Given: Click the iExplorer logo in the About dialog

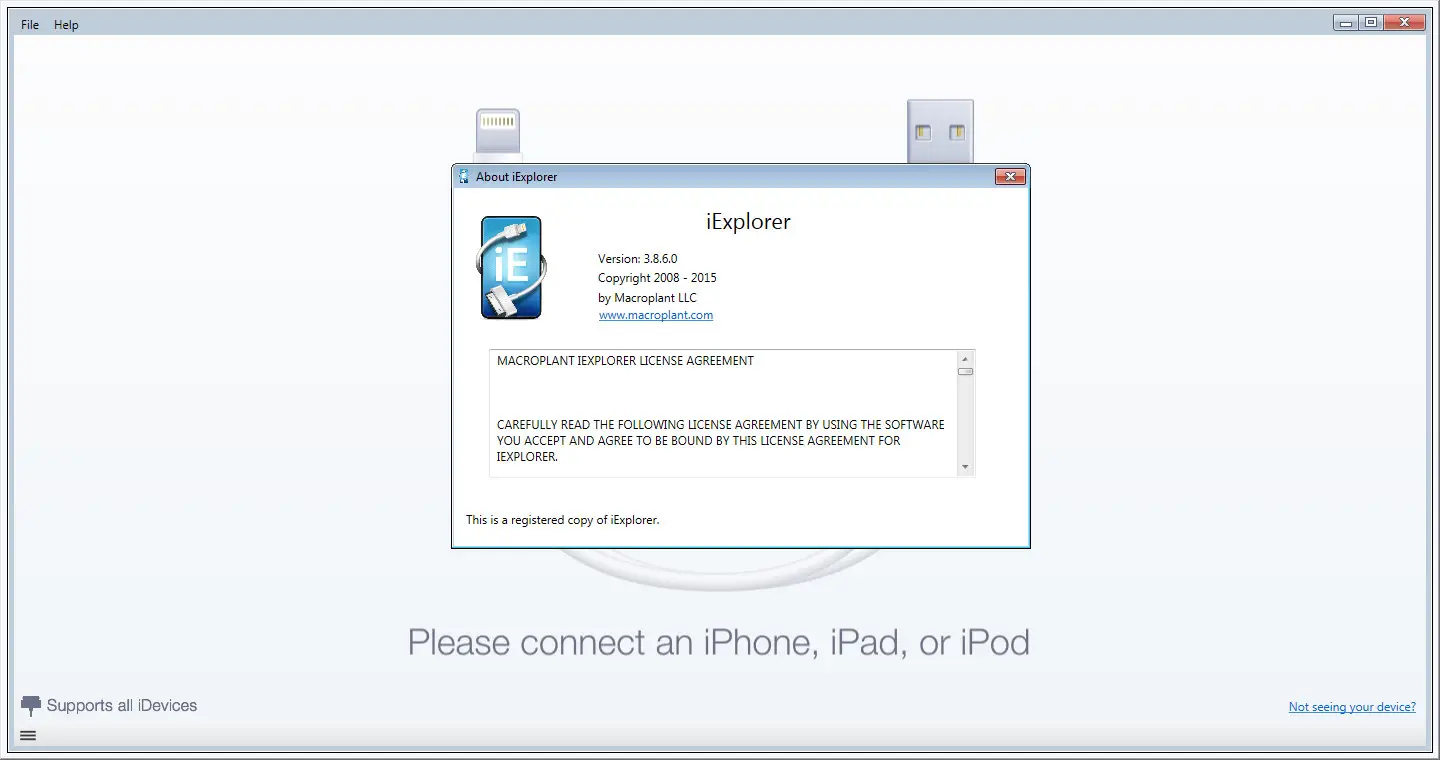Looking at the screenshot, I should 511,267.
